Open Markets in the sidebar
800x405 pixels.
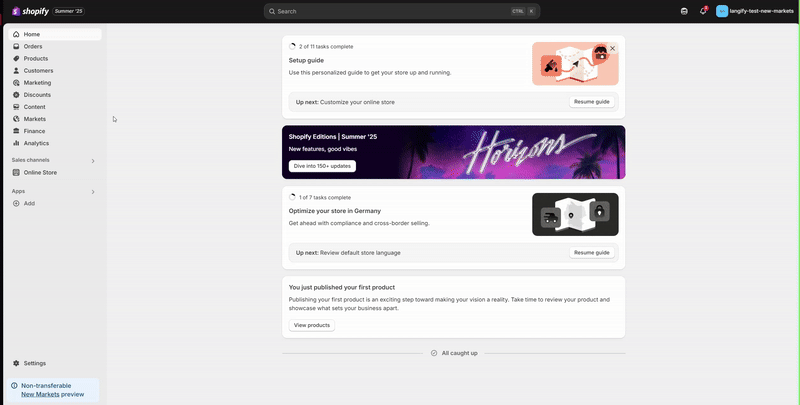[x=55, y=119]
